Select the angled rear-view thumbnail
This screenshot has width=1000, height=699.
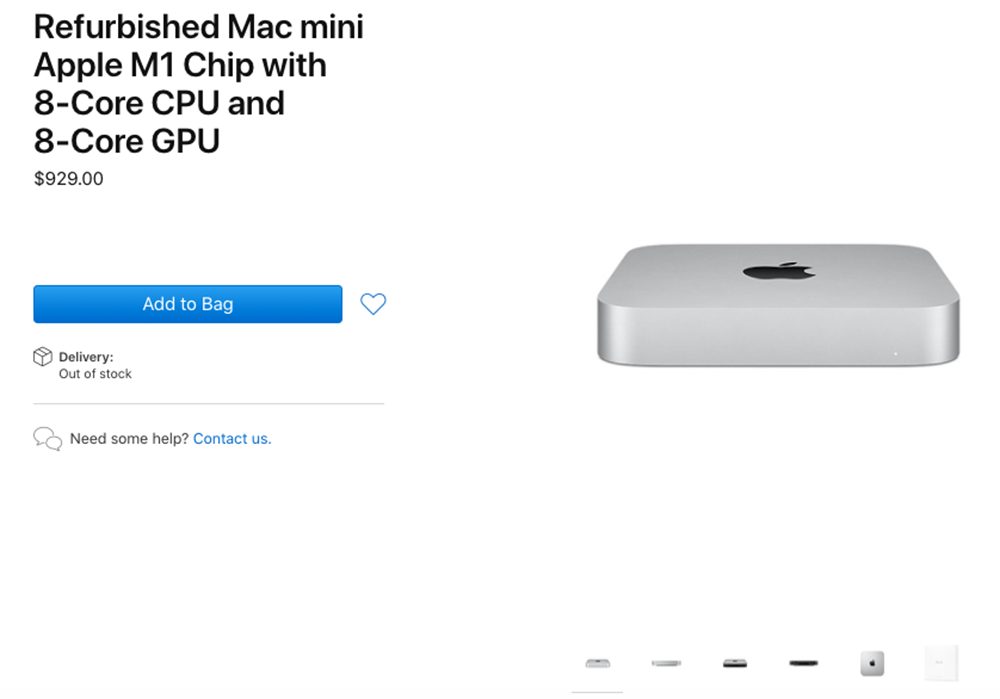point(667,662)
